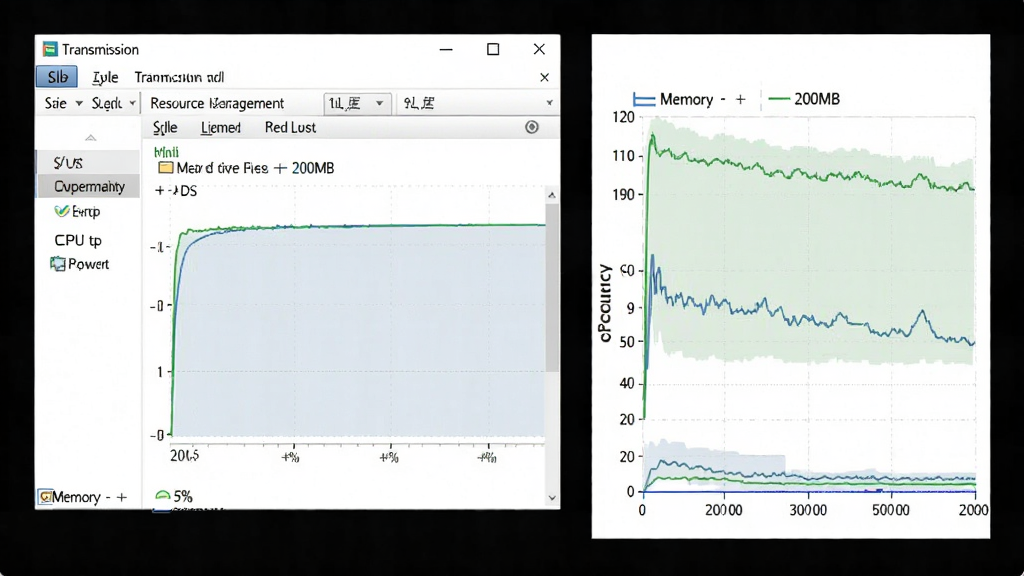Open the Slerk dropdown in the toolbar
This screenshot has width=1024, height=576.
pyautogui.click(x=114, y=103)
